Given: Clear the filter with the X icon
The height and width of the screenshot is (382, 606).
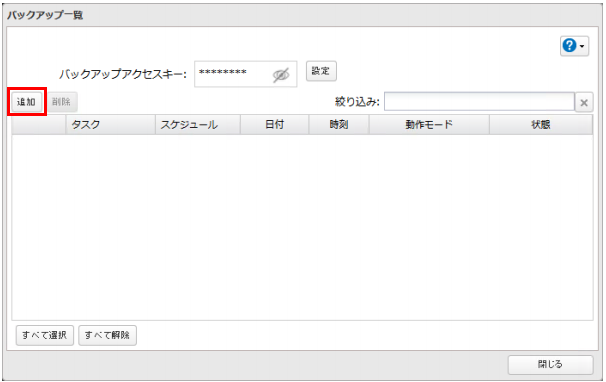Looking at the screenshot, I should click(x=584, y=103).
